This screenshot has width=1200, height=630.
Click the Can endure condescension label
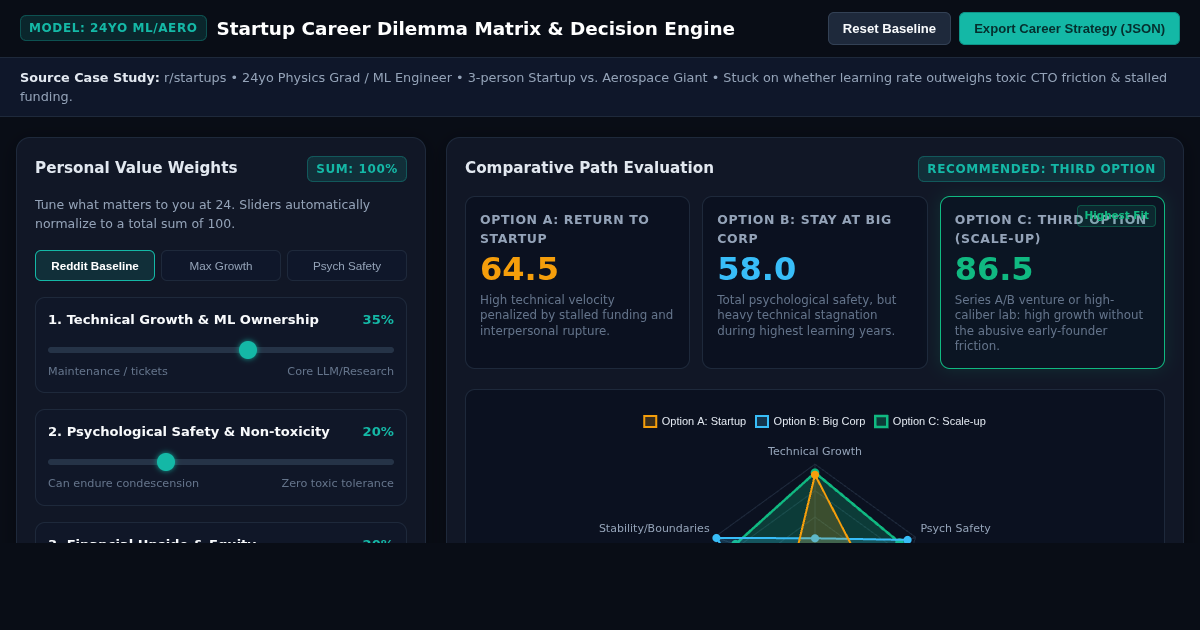[x=123, y=484]
